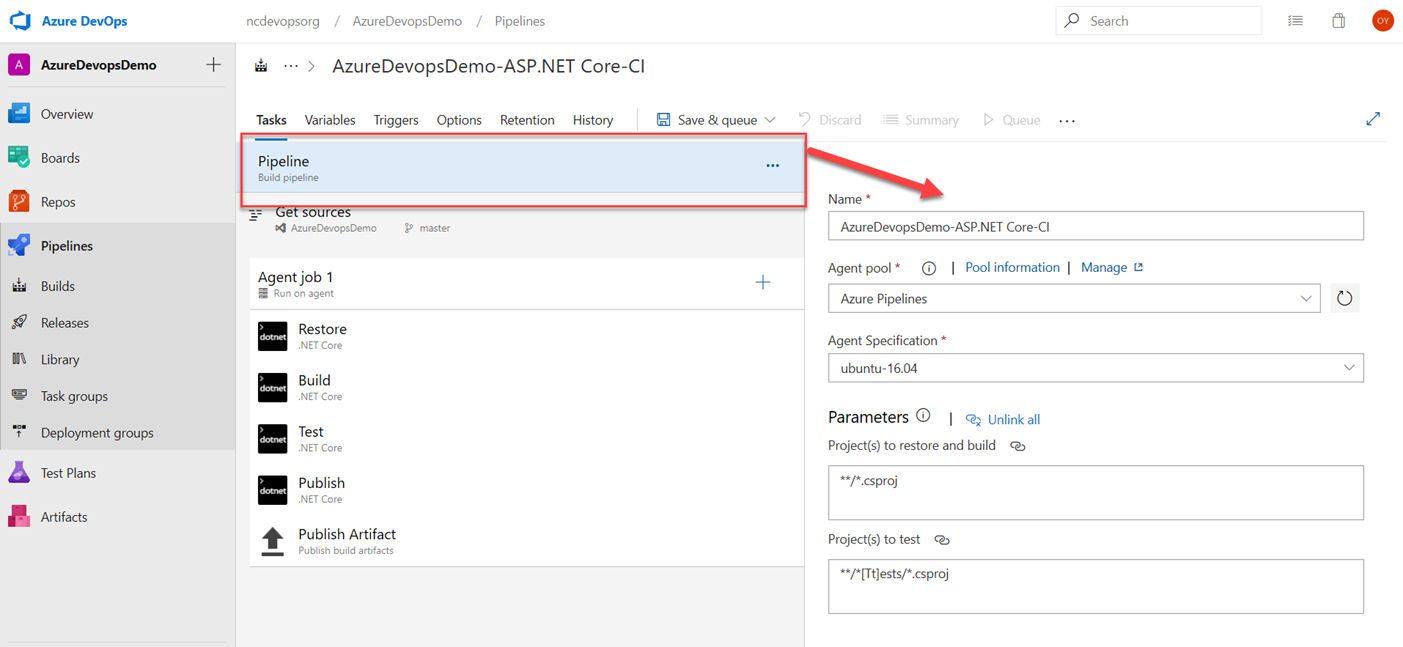Switch to the Variables tab
Image resolution: width=1403 pixels, height=647 pixels.
tap(330, 120)
